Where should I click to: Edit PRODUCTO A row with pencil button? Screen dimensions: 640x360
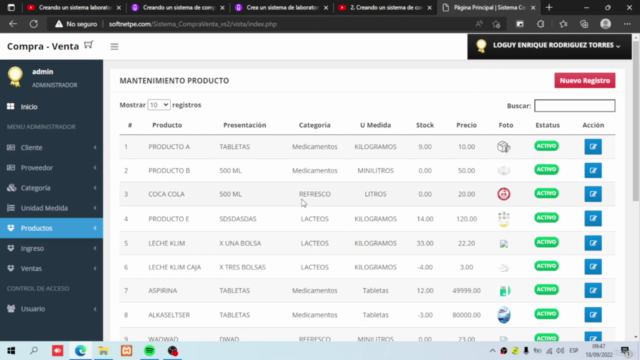point(593,147)
